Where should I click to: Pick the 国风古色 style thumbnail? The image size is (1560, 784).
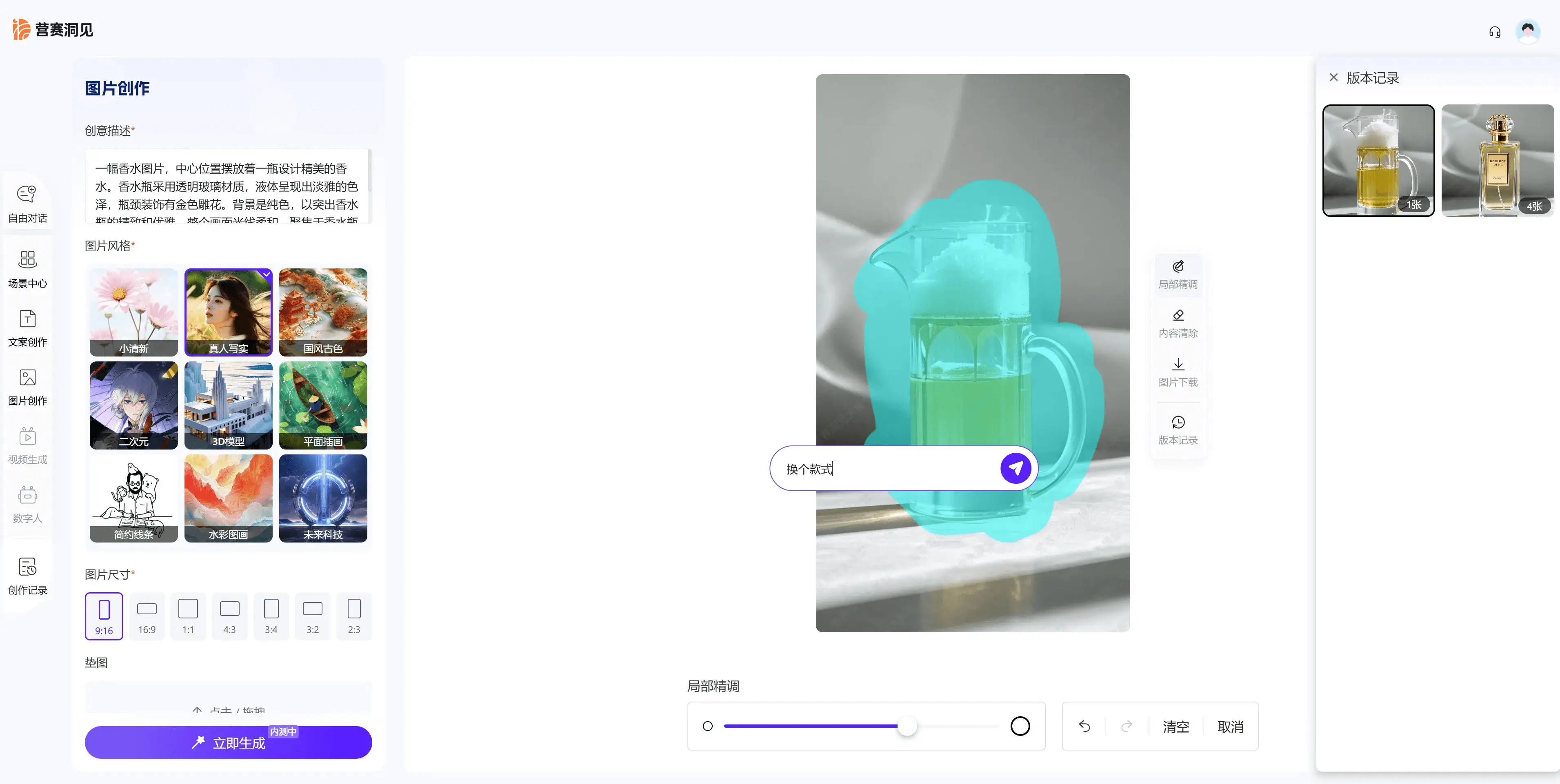click(x=323, y=312)
